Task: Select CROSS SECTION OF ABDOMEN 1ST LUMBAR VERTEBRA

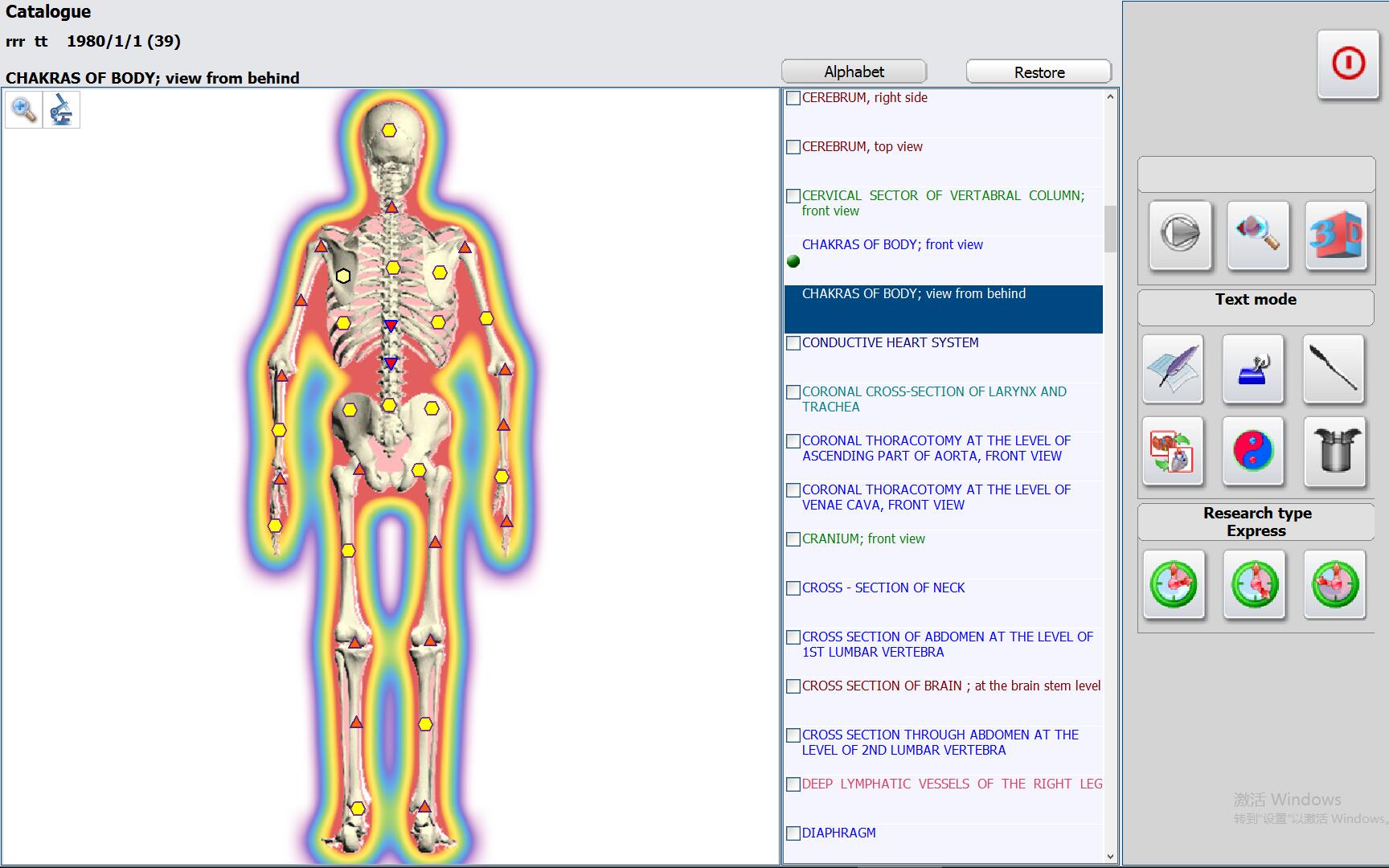Action: (x=944, y=653)
